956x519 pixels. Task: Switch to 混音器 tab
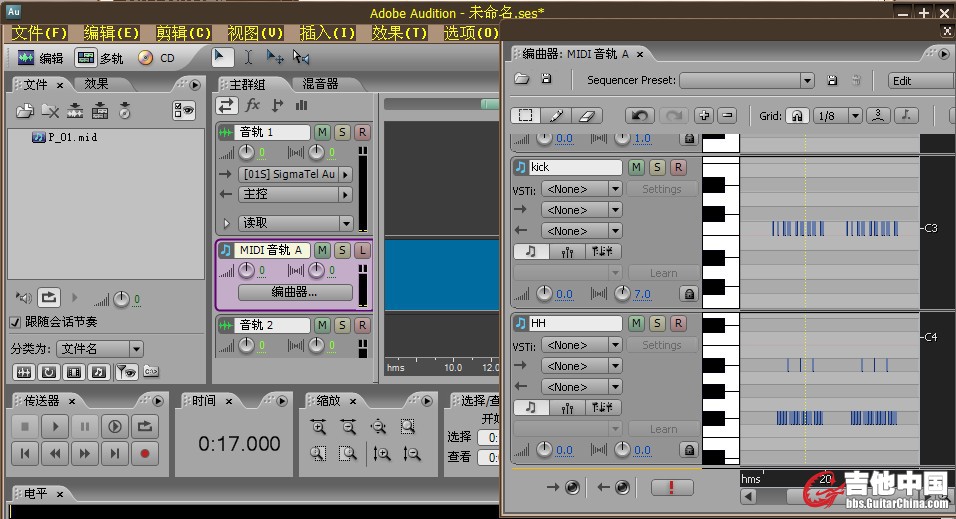pyautogui.click(x=321, y=84)
